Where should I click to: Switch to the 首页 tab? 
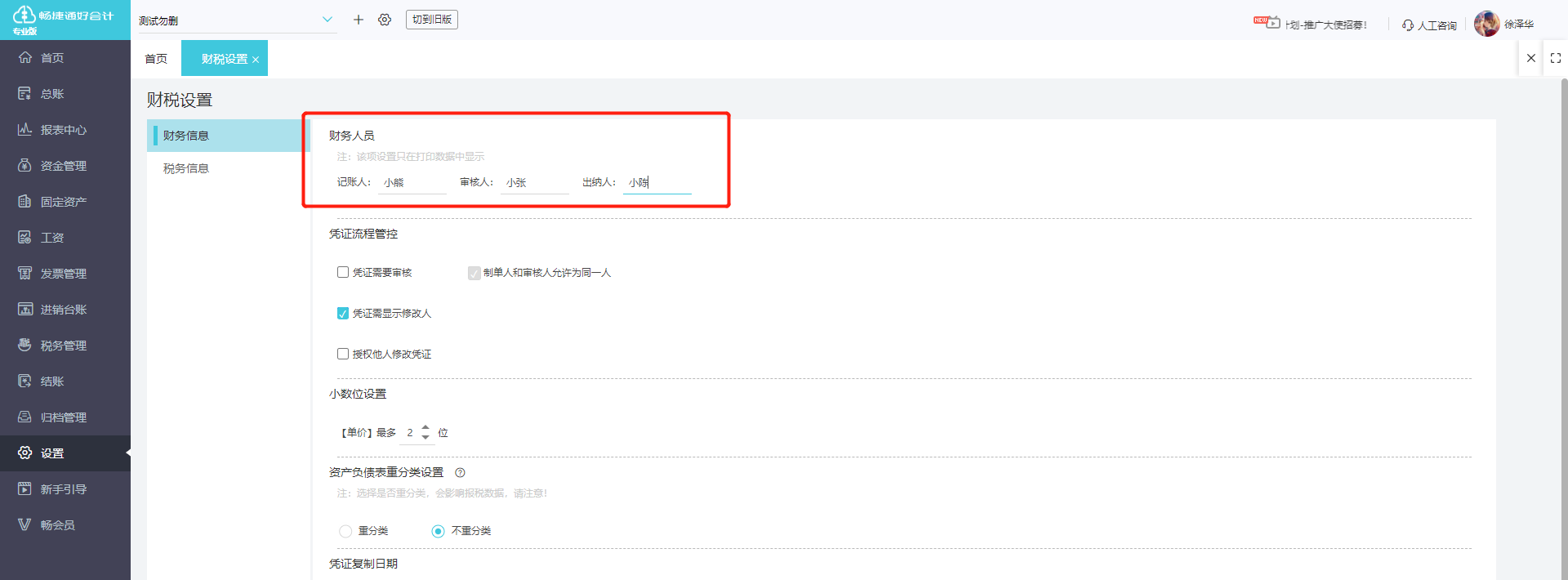pos(156,59)
